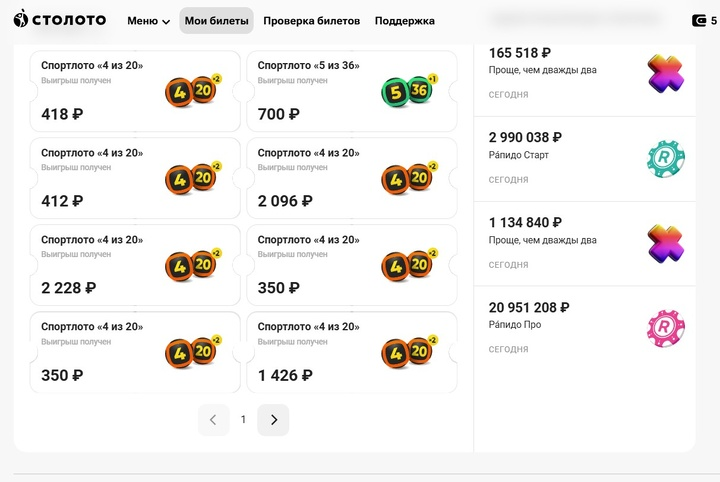Open the Поддержка link
The height and width of the screenshot is (482, 720).
click(405, 21)
